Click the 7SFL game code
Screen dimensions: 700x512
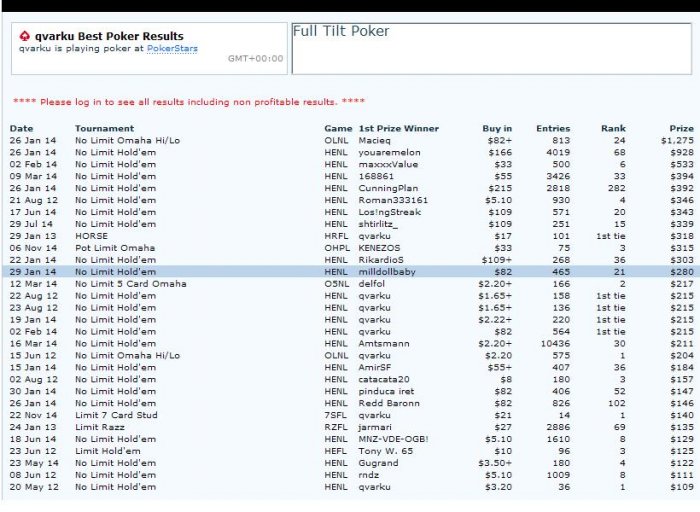335,415
